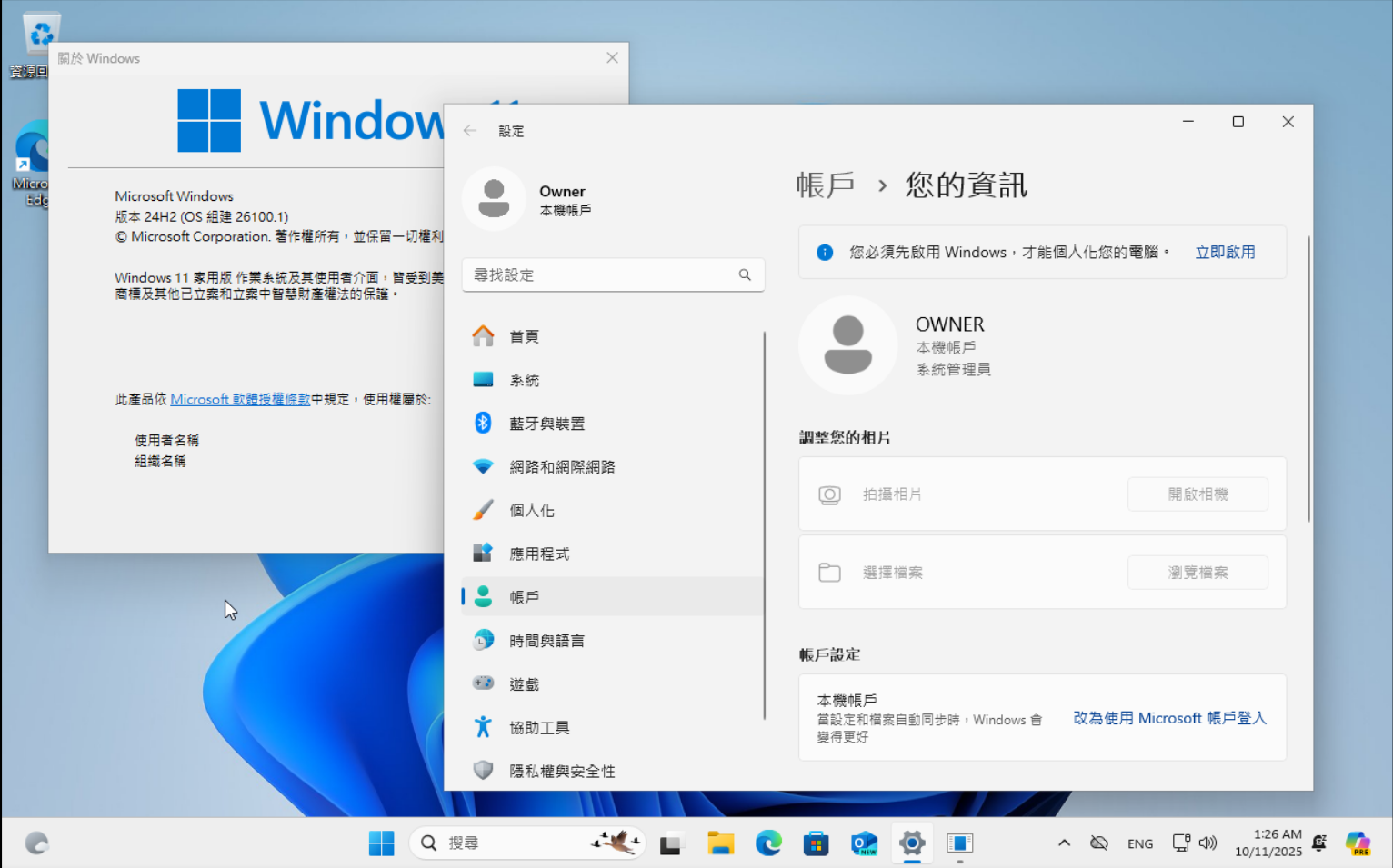
Task: Click 改為使用 Microsoft 帳戶登入 link
Action: click(1169, 718)
